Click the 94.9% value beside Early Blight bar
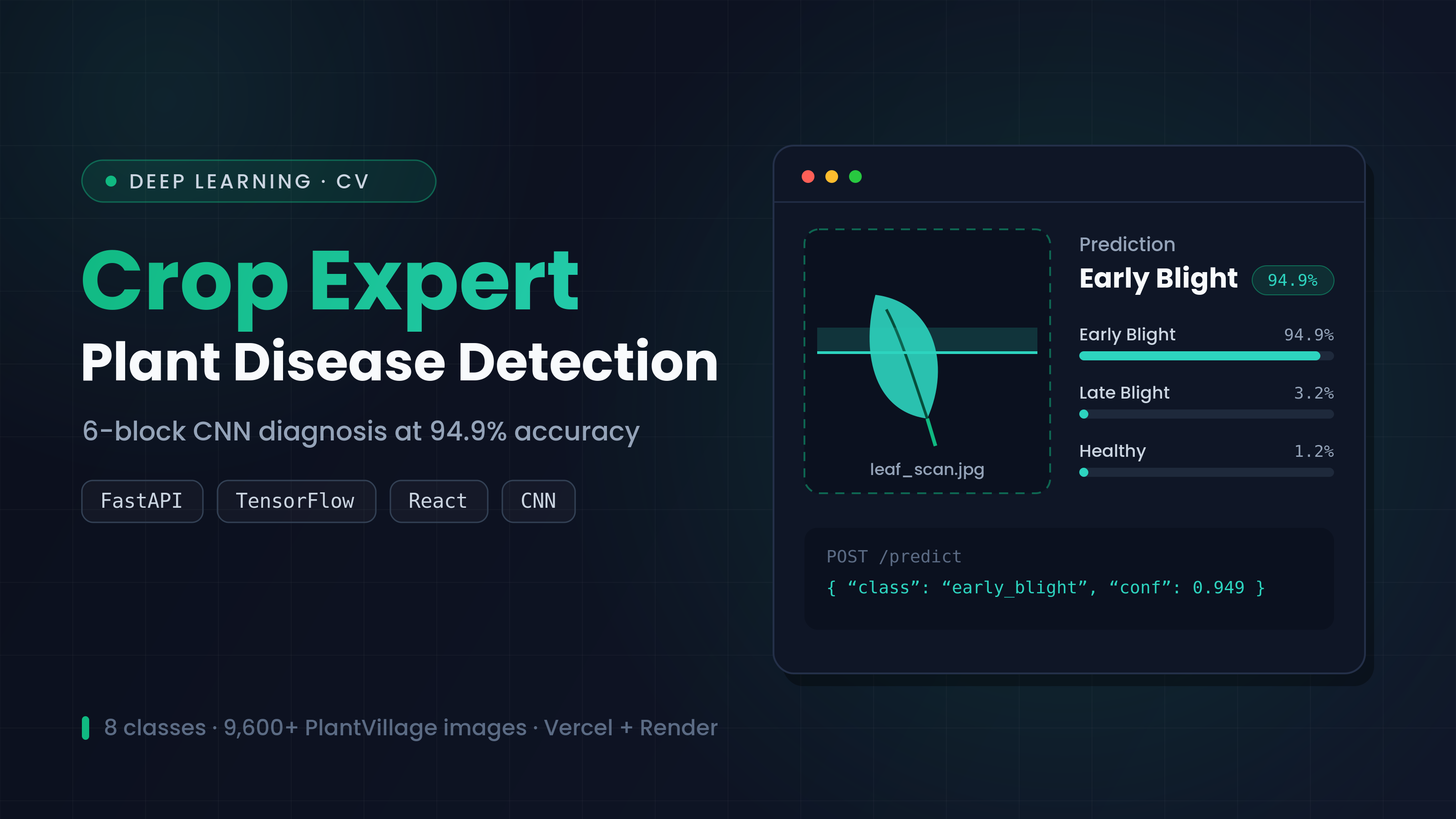The width and height of the screenshot is (1456, 819). (1309, 335)
